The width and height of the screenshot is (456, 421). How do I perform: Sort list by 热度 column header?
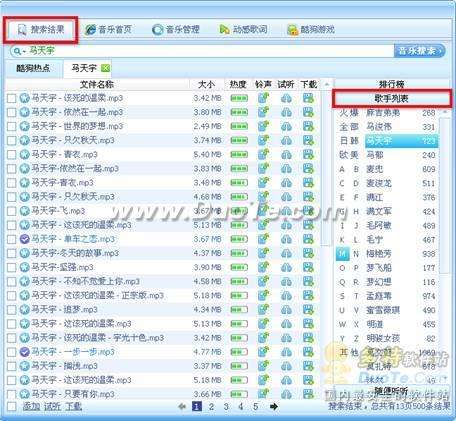[x=238, y=84]
